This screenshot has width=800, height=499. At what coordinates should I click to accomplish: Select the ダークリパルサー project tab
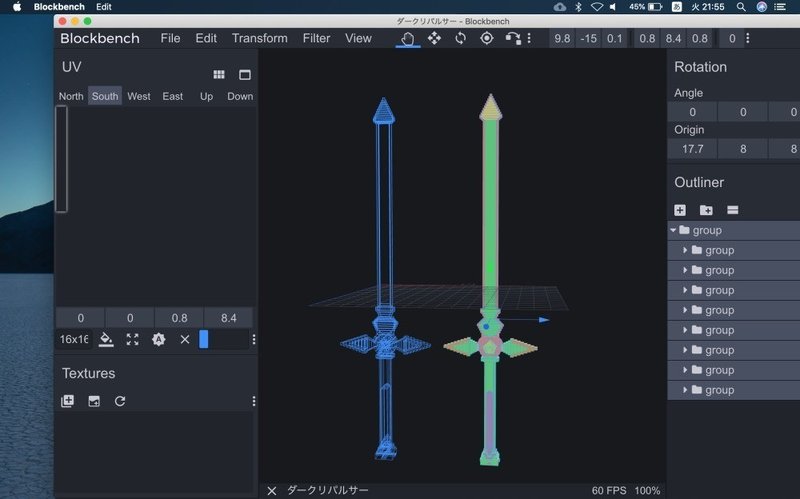coord(328,491)
